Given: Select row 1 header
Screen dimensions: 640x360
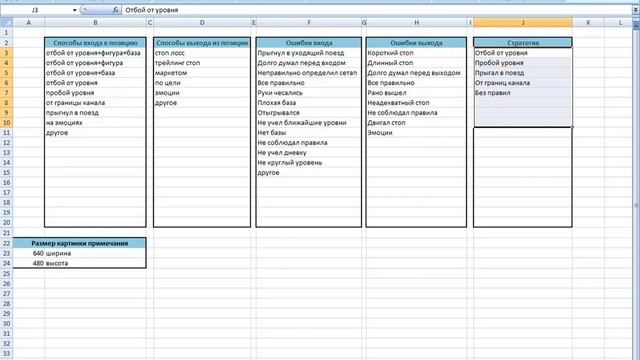Looking at the screenshot, I should pos(6,32).
